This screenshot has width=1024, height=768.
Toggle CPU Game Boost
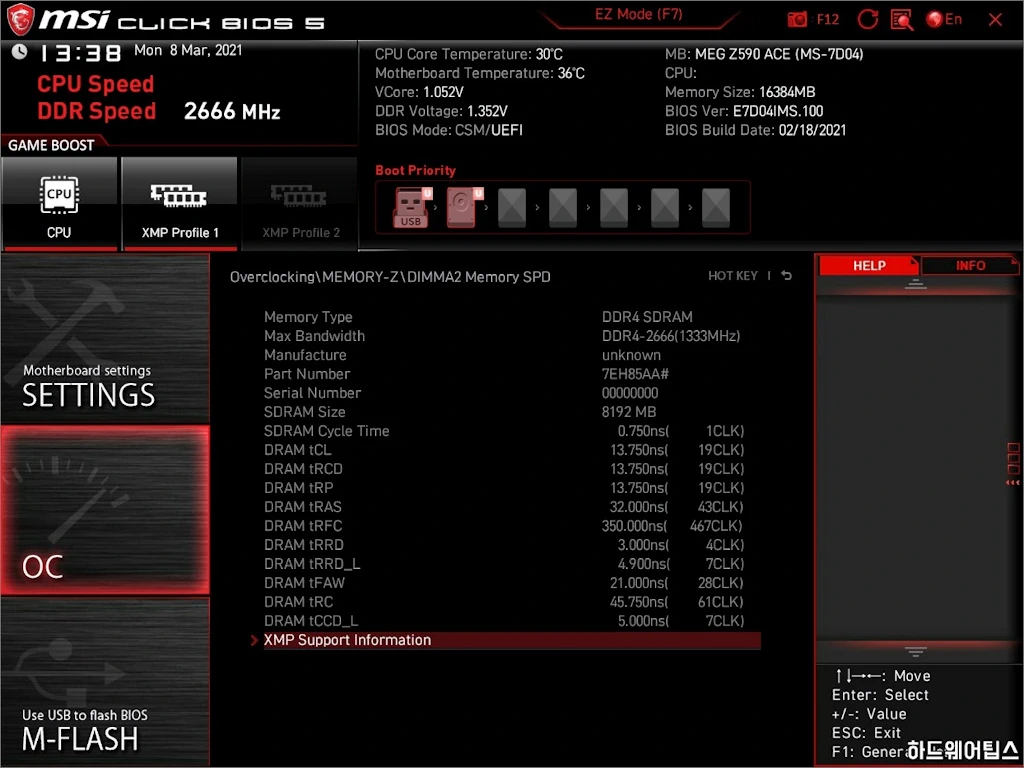pos(59,203)
